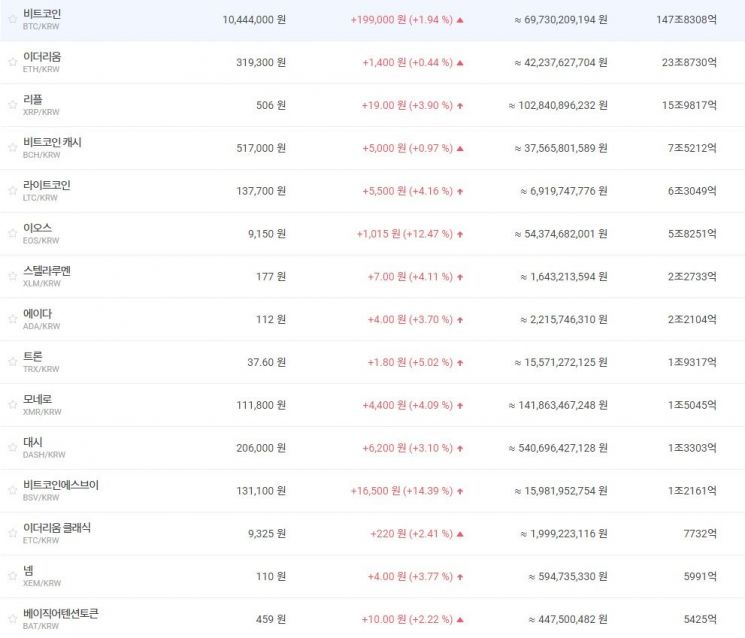
Task: Favorite the 에이다 ADA/KRW star
Action: [x=13, y=319]
